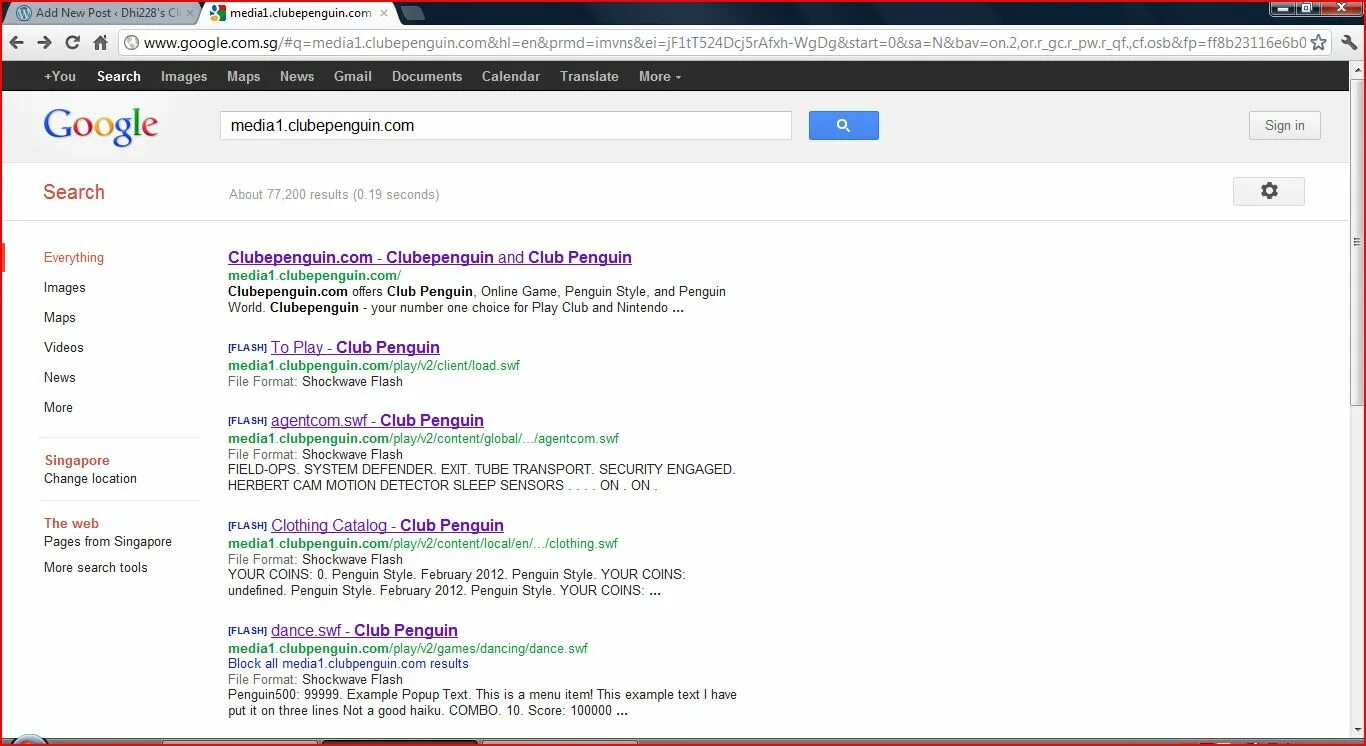Open a new browser tab

[412, 13]
